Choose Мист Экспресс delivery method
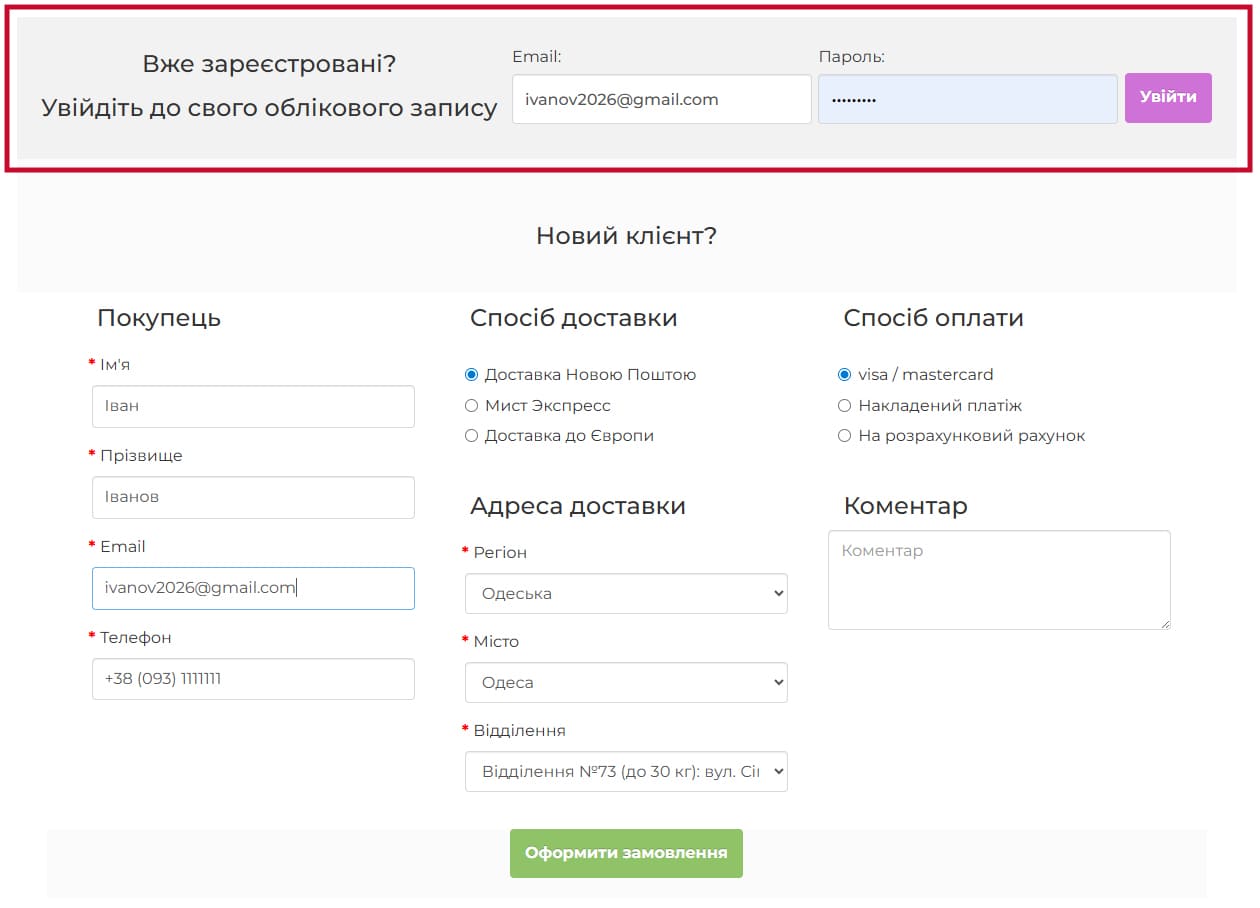Viewport: 1260px width, 908px height. (x=472, y=406)
